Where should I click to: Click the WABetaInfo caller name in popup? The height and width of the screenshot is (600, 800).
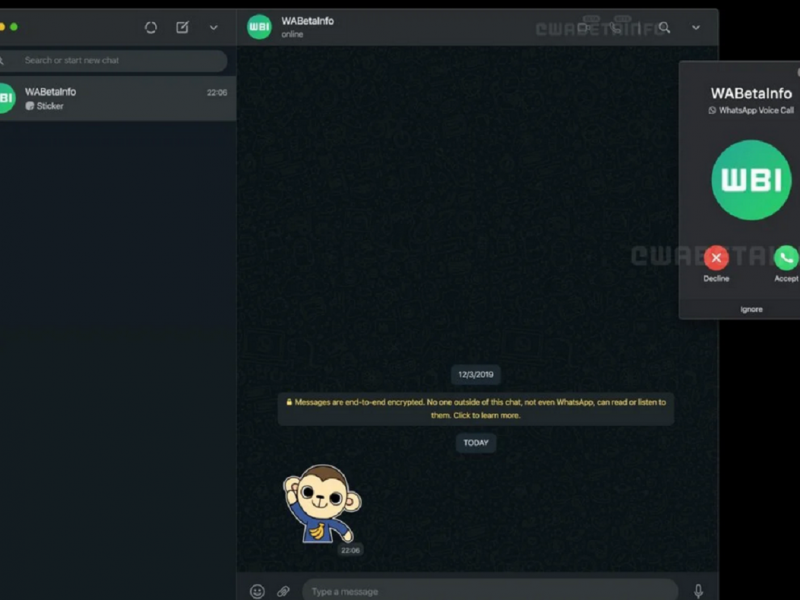(x=751, y=93)
